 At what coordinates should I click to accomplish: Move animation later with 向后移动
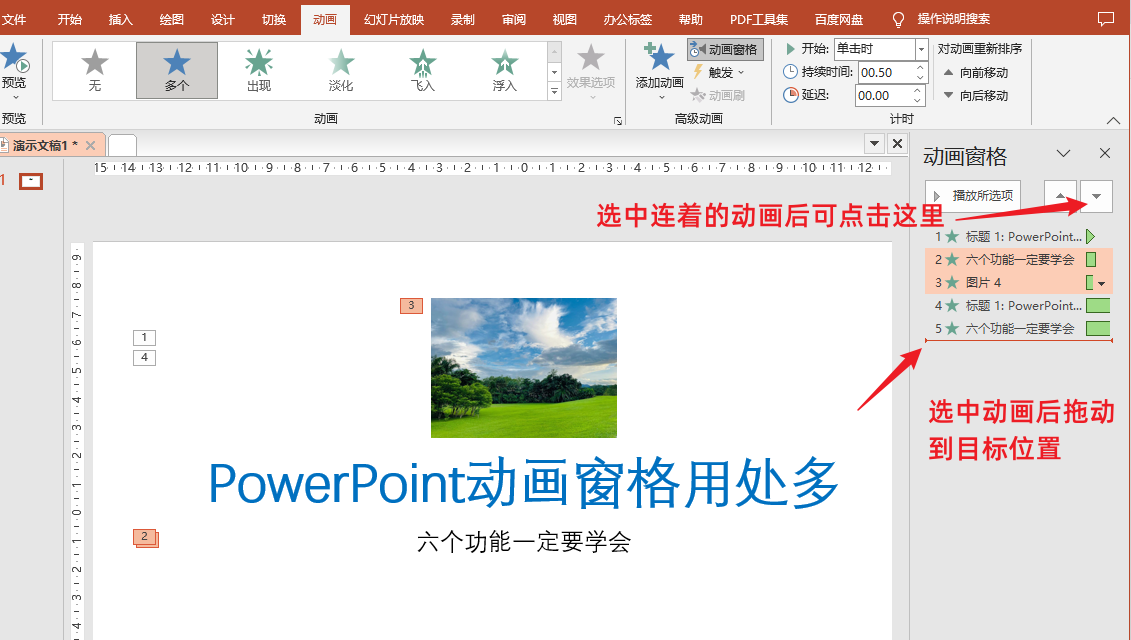pyautogui.click(x=976, y=95)
